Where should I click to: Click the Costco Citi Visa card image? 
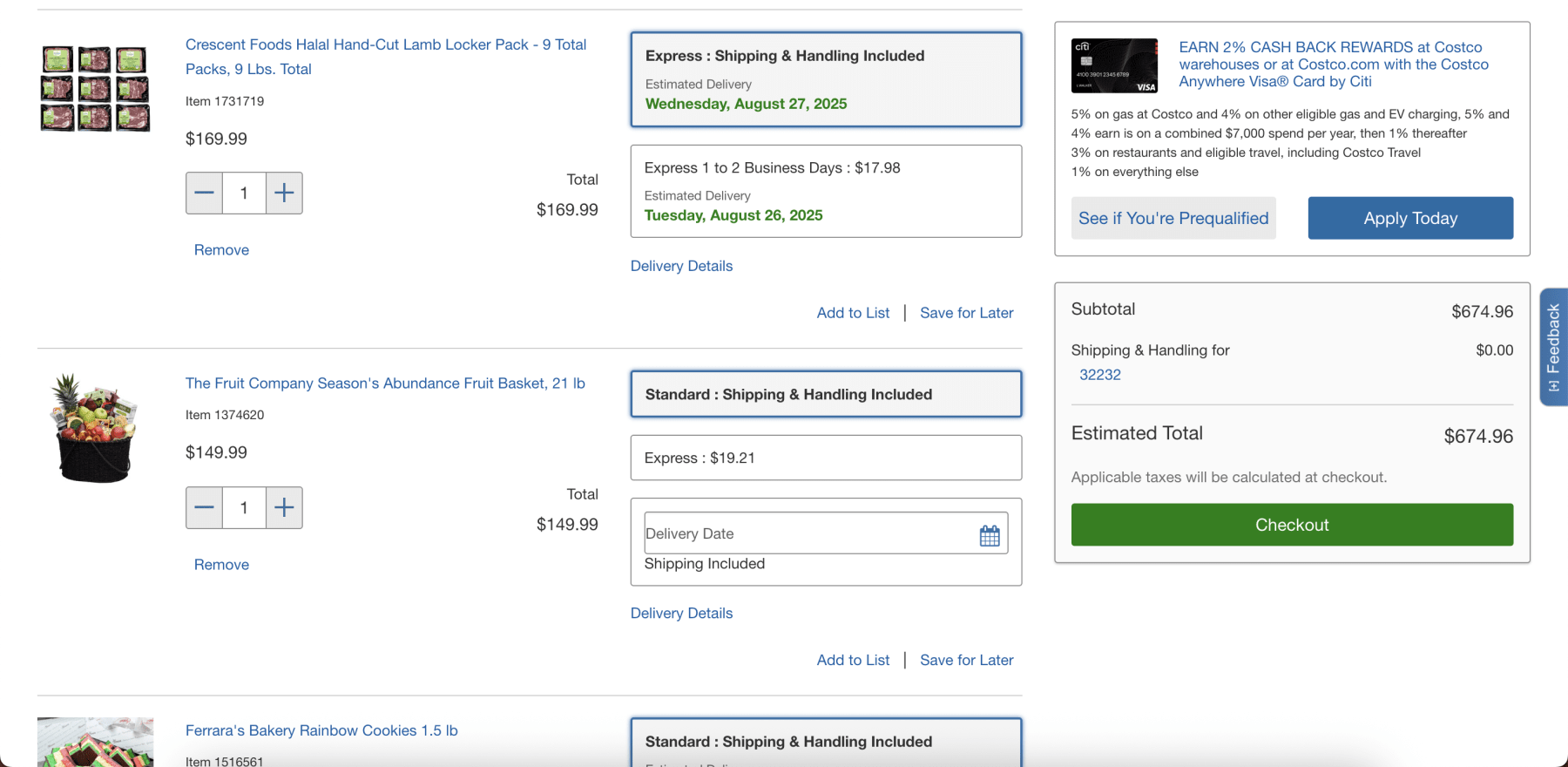1114,65
